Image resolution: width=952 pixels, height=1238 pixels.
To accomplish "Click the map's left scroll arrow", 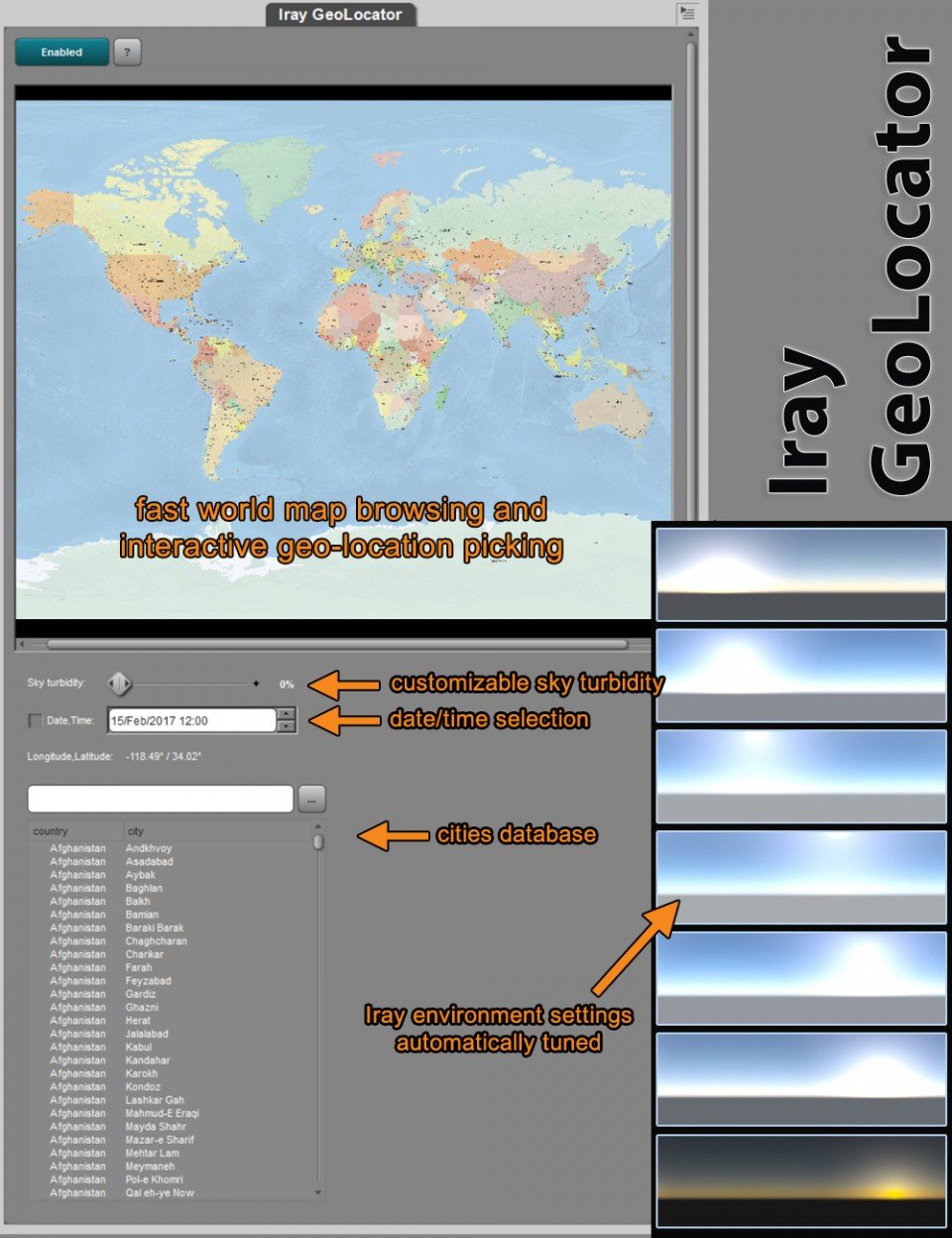I will [x=22, y=644].
